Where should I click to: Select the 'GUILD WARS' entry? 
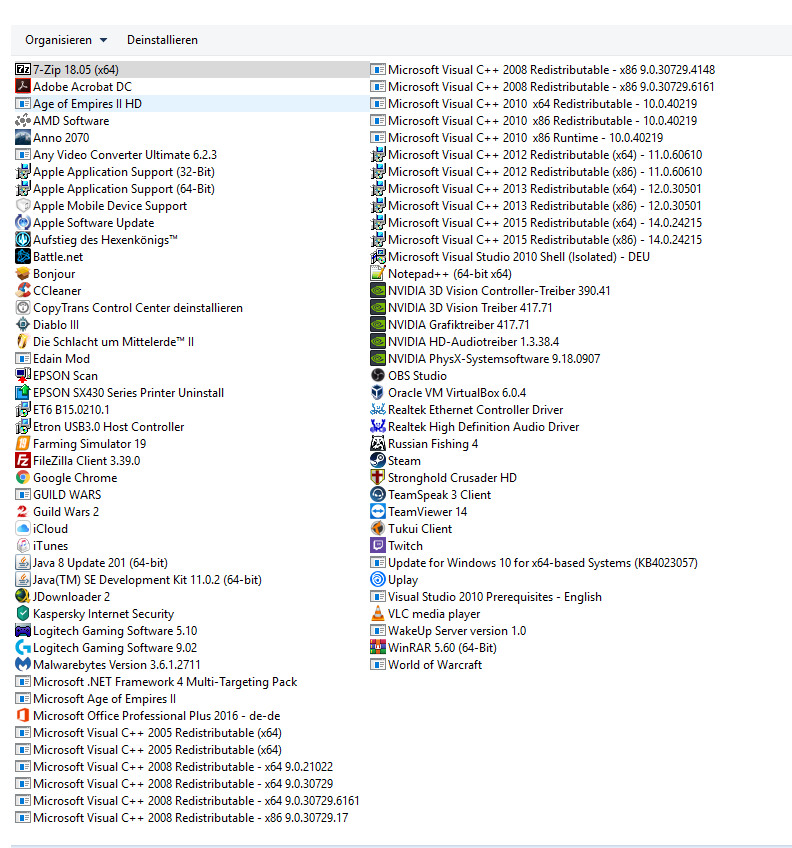pyautogui.click(x=58, y=494)
